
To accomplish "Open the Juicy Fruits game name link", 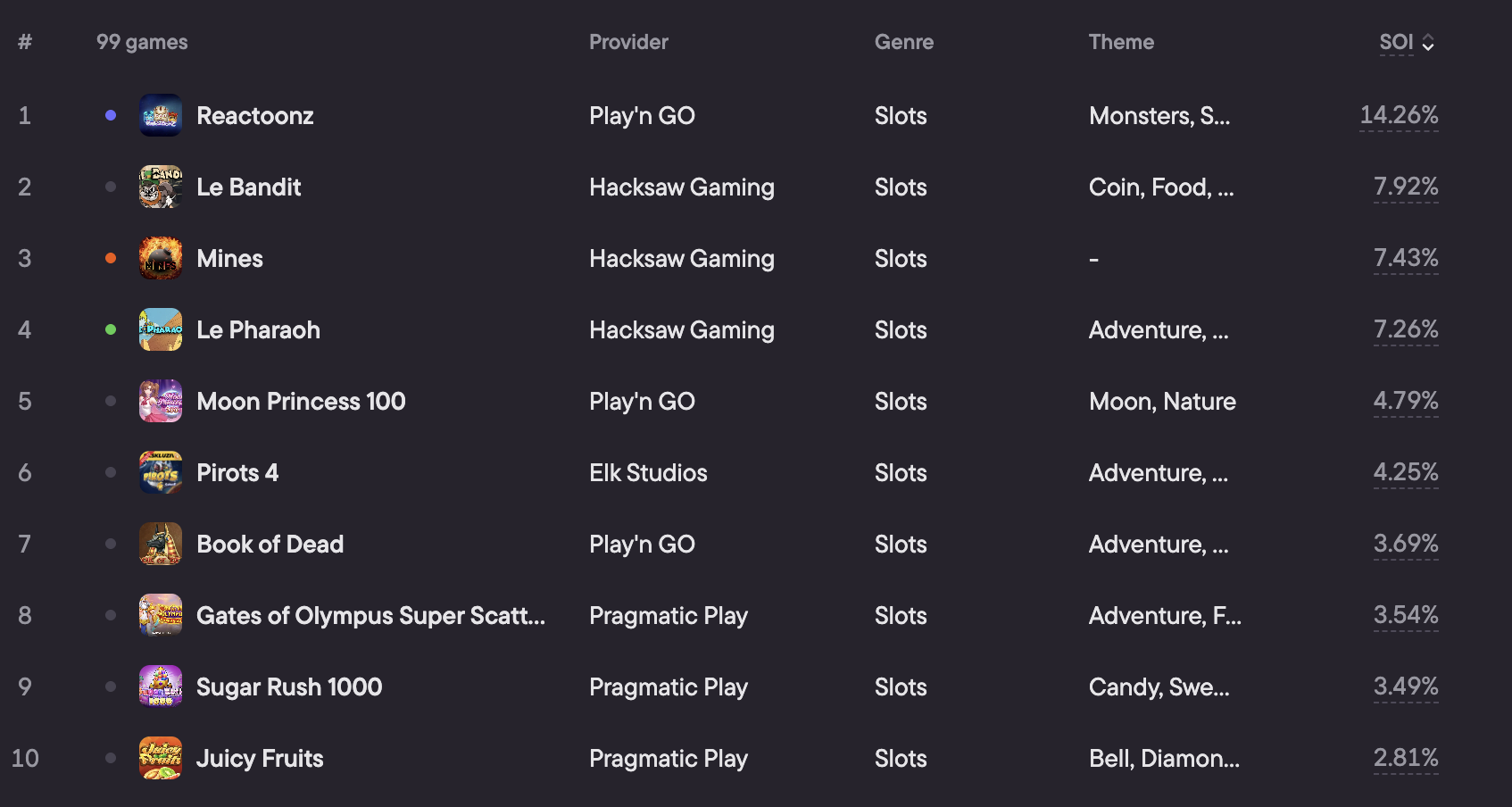I will pos(260,758).
